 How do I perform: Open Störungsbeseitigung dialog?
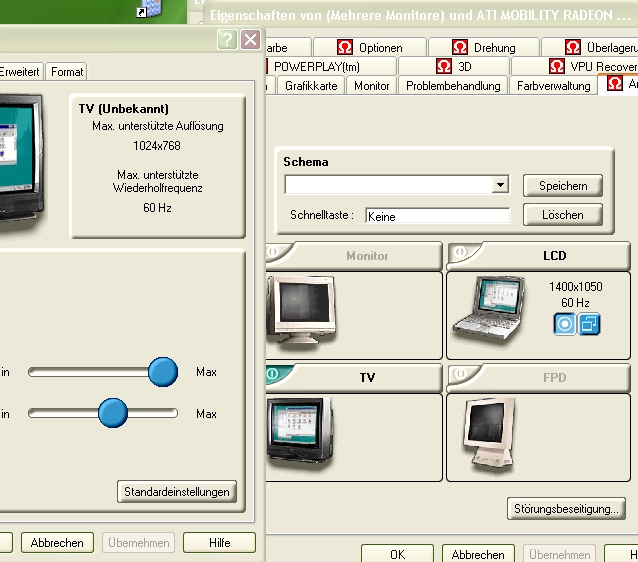click(x=566, y=509)
